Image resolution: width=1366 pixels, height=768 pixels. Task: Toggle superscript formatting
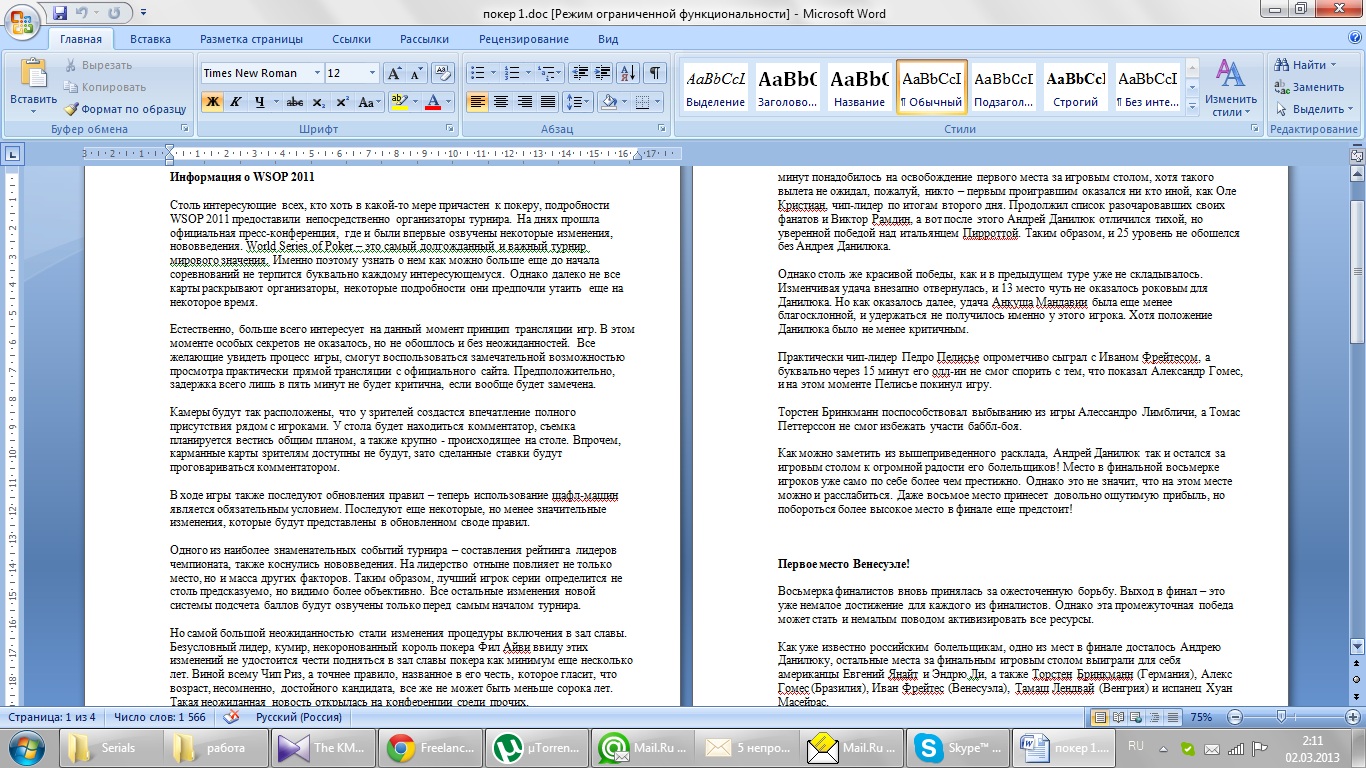pos(342,102)
